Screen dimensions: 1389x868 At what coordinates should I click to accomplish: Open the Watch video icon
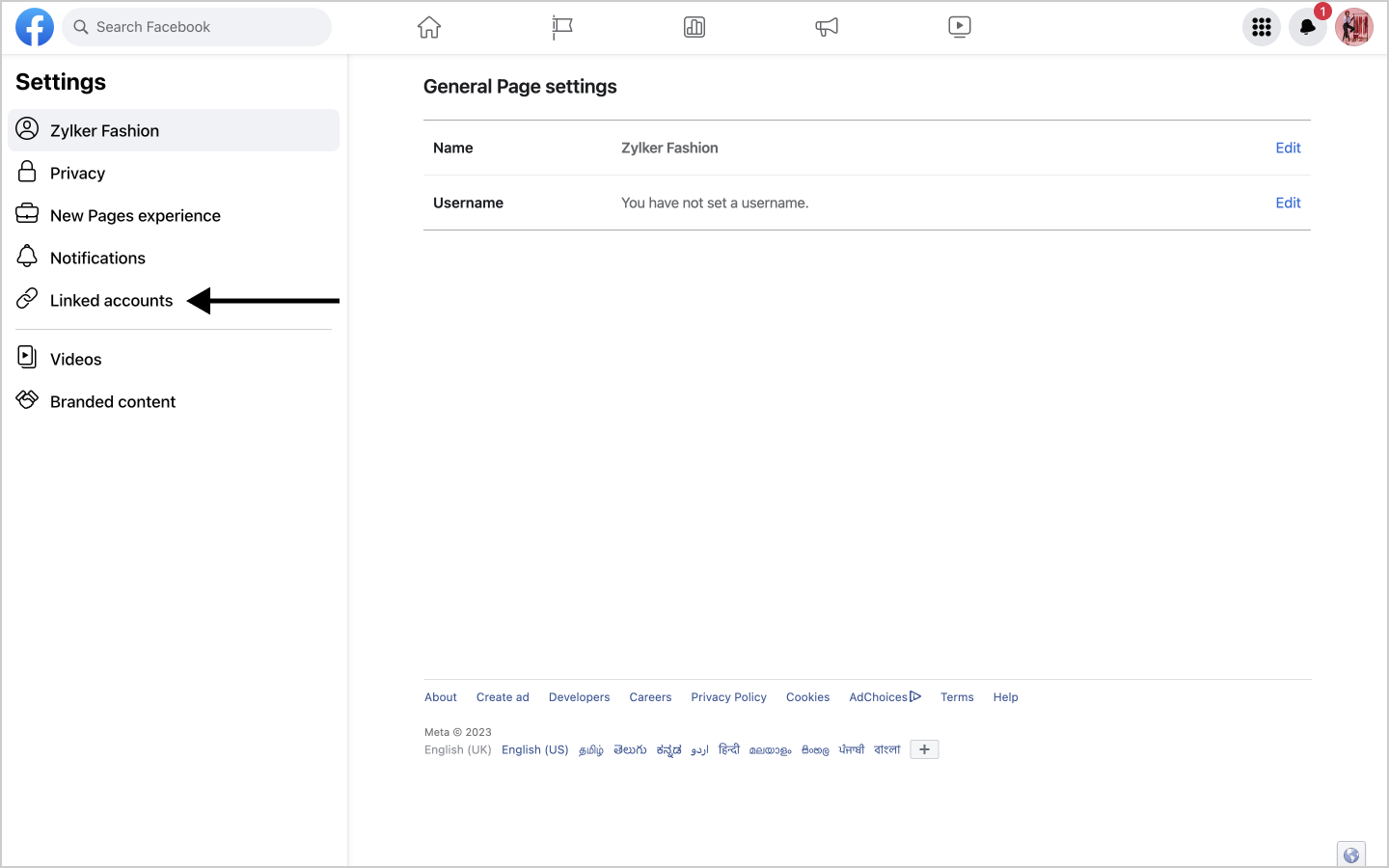pyautogui.click(x=960, y=27)
